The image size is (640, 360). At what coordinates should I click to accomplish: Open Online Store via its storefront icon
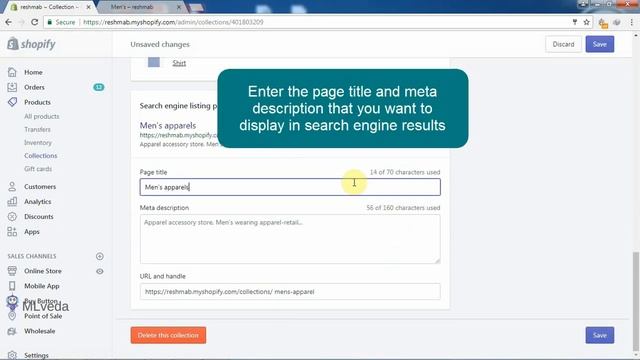click(12, 271)
